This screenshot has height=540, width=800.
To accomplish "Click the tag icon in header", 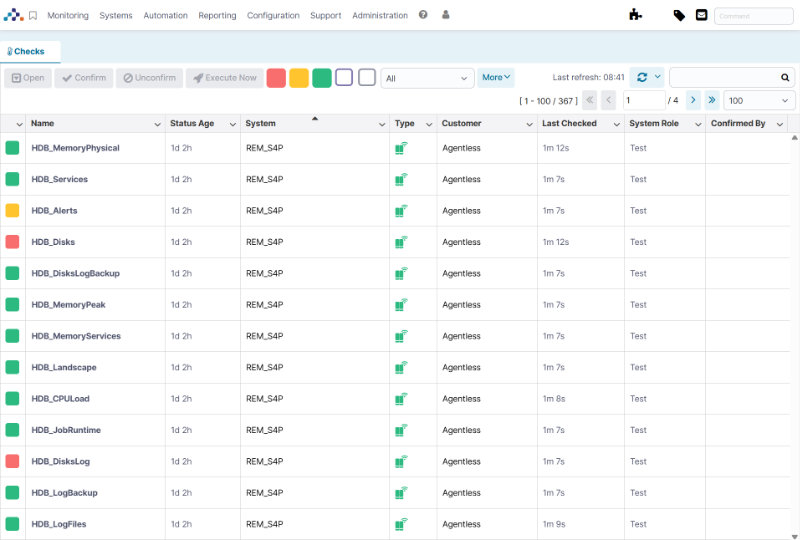I will pyautogui.click(x=679, y=15).
